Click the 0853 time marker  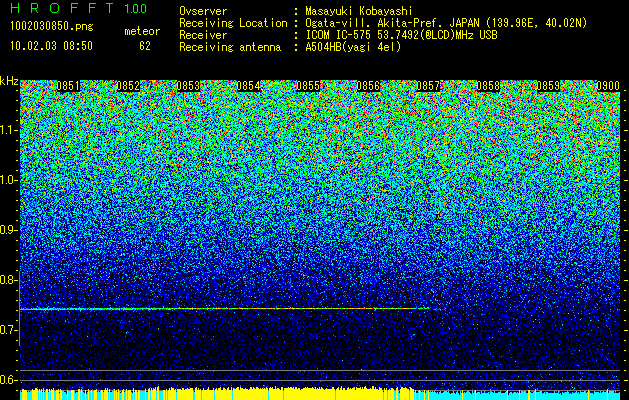click(x=188, y=86)
